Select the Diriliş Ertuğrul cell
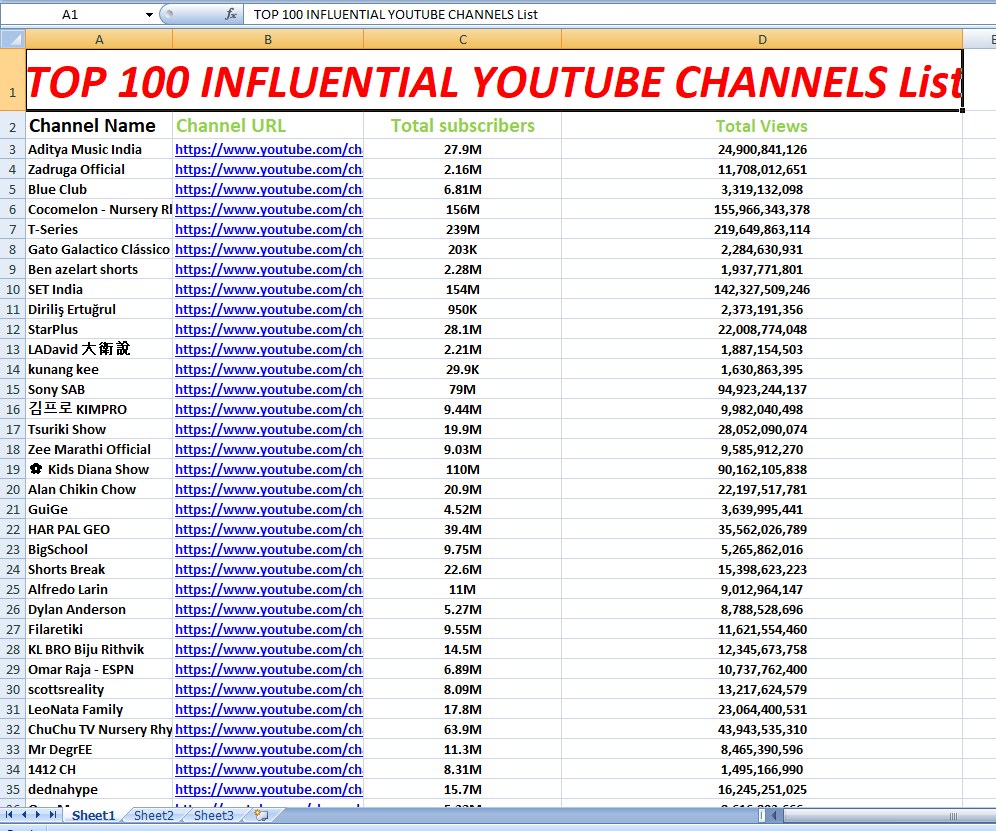 99,310
